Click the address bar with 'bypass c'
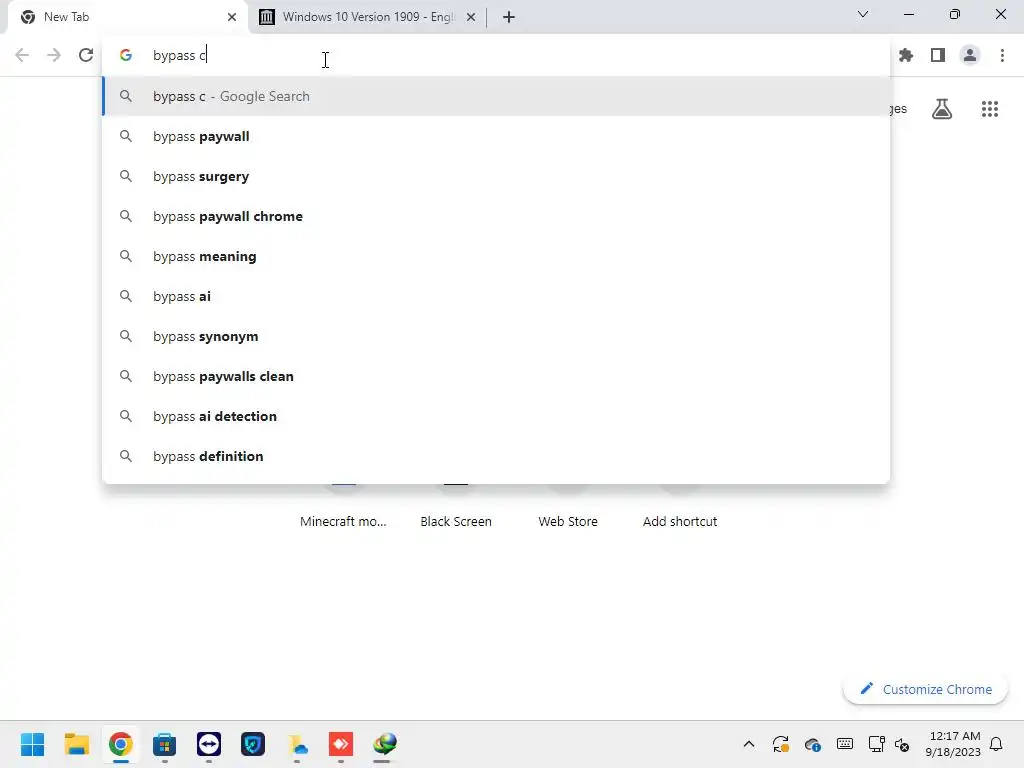This screenshot has height=768, width=1024. click(x=496, y=55)
